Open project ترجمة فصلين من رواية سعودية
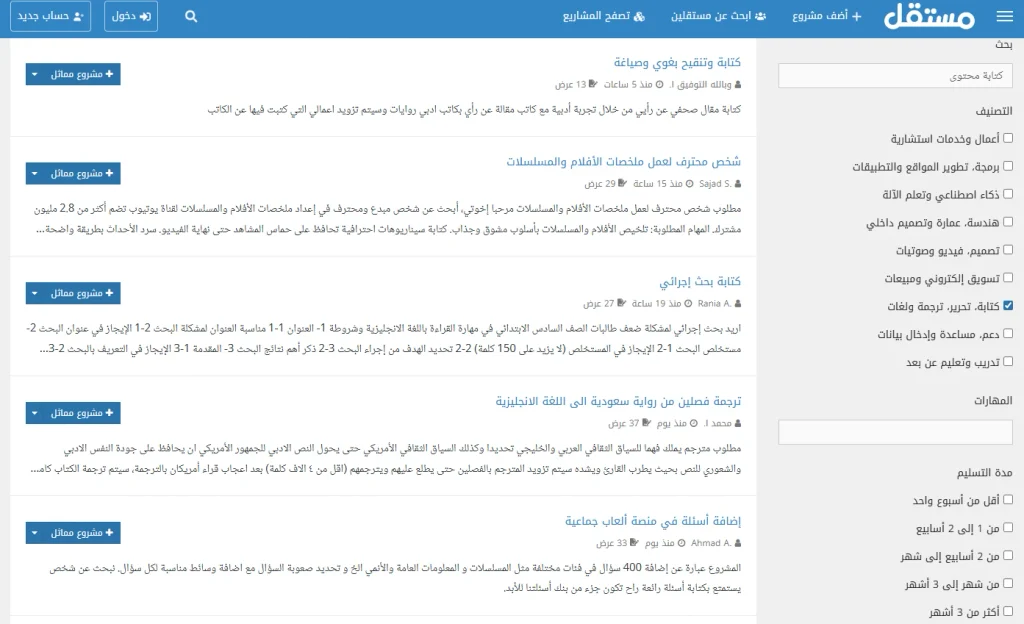 pos(618,401)
